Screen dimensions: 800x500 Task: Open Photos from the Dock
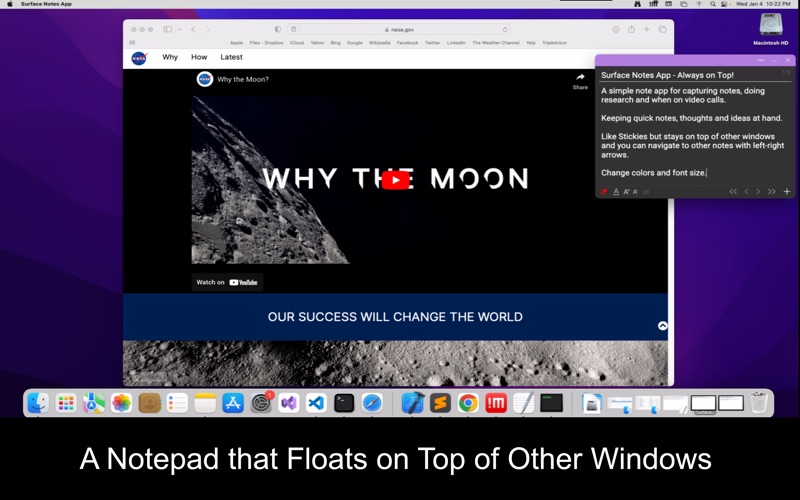click(121, 403)
